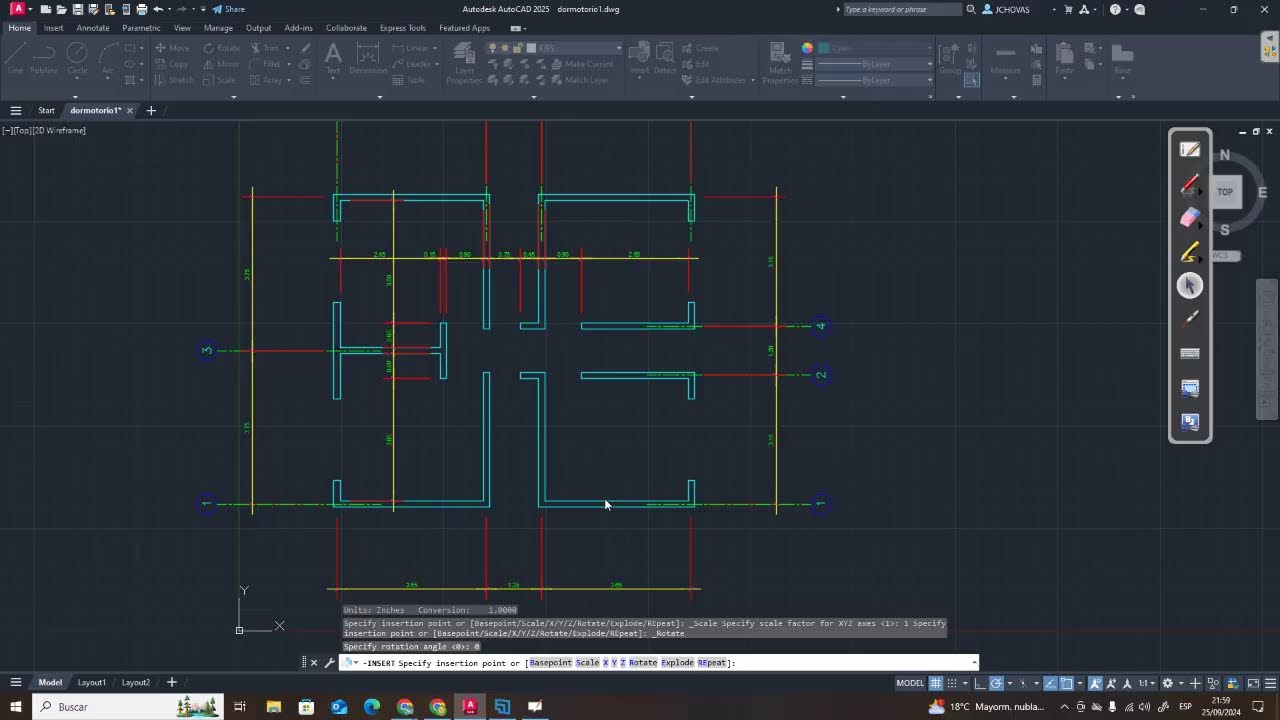Screen dimensions: 1280x720
Task: Open the Insert ribbon tab
Action: click(53, 28)
